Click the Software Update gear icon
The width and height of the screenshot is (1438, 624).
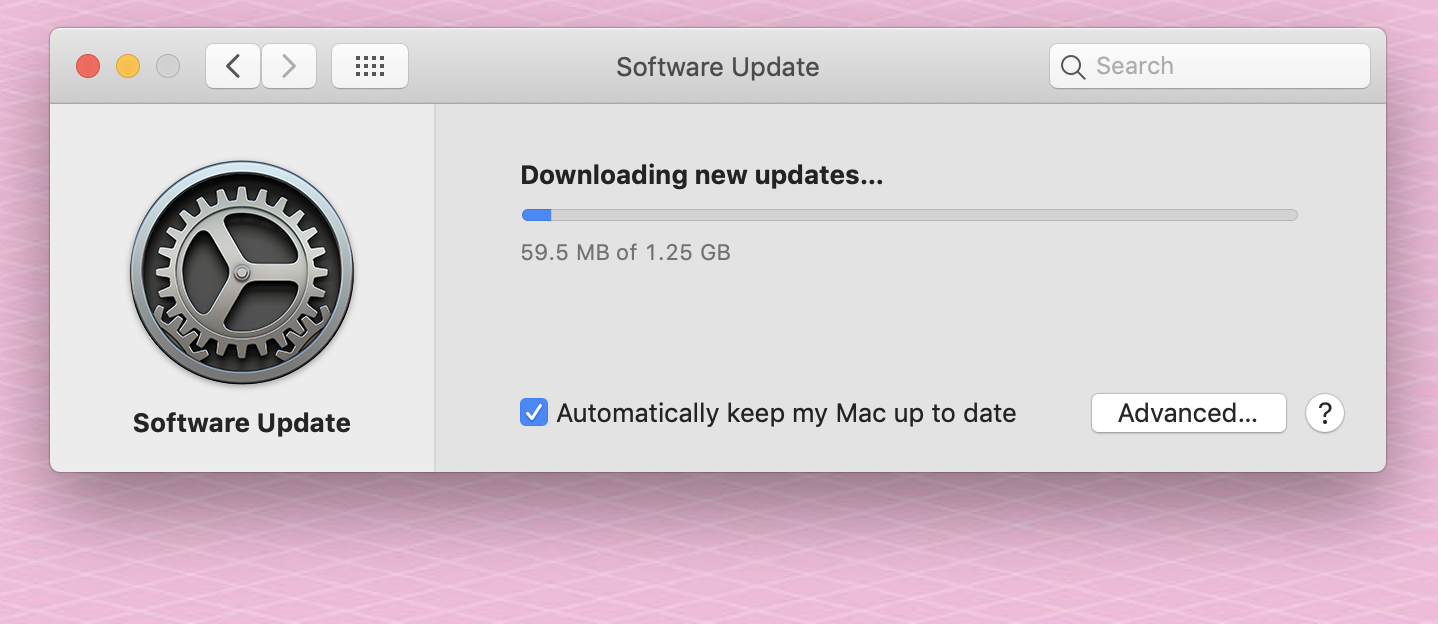click(242, 273)
